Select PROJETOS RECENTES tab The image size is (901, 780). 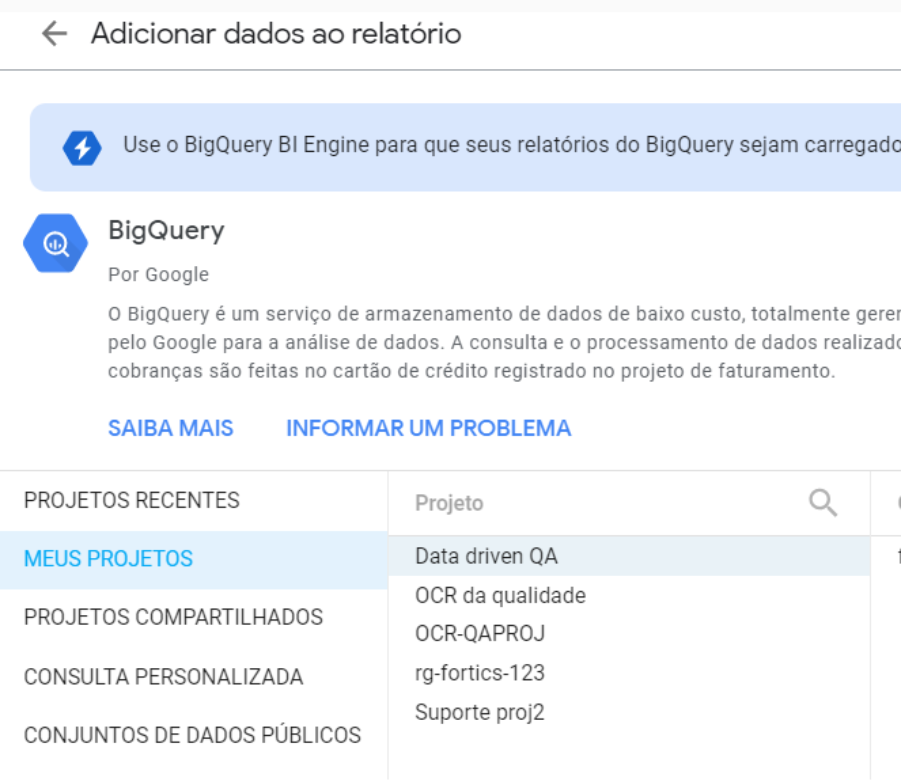click(x=194, y=501)
